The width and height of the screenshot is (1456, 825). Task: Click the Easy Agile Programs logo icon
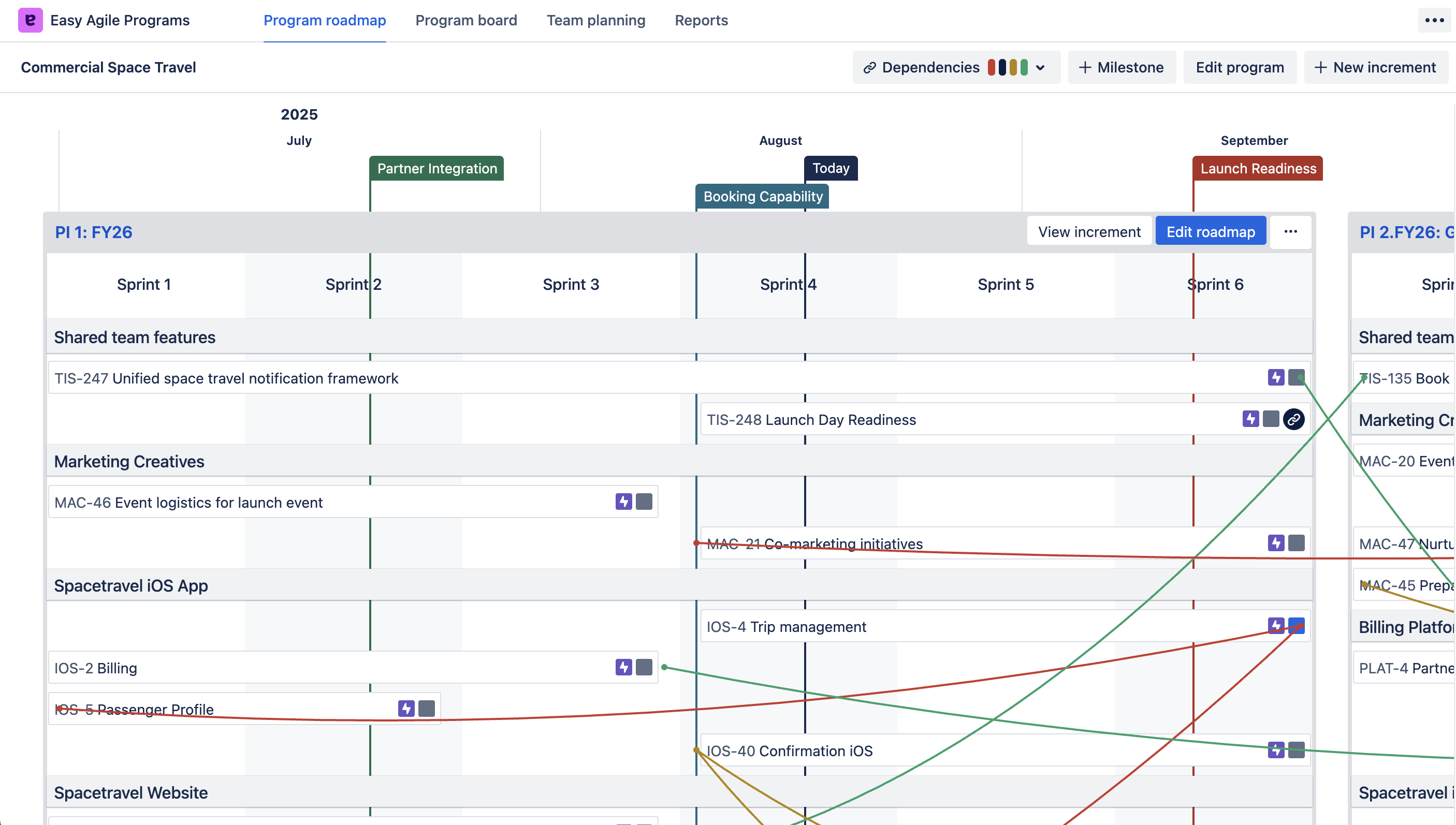point(30,20)
